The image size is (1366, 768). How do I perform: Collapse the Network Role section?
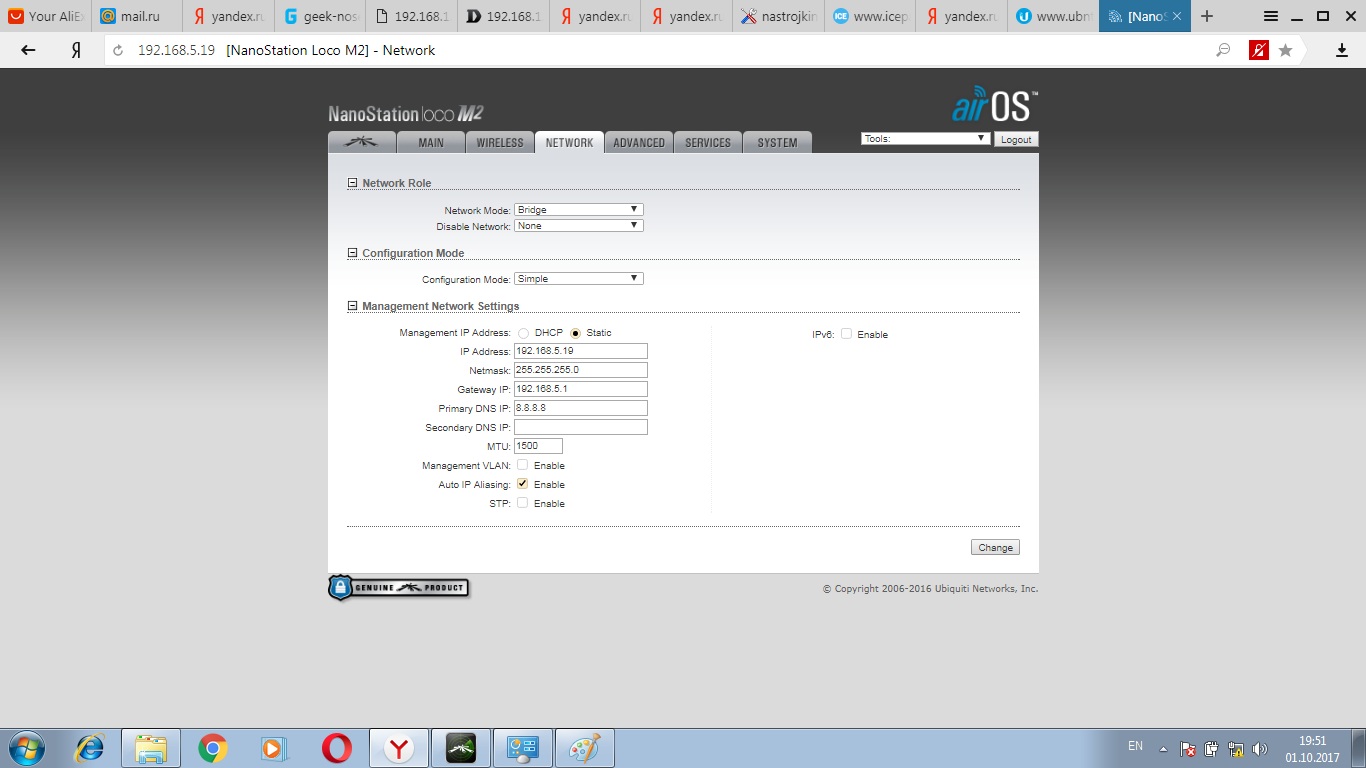[x=352, y=183]
